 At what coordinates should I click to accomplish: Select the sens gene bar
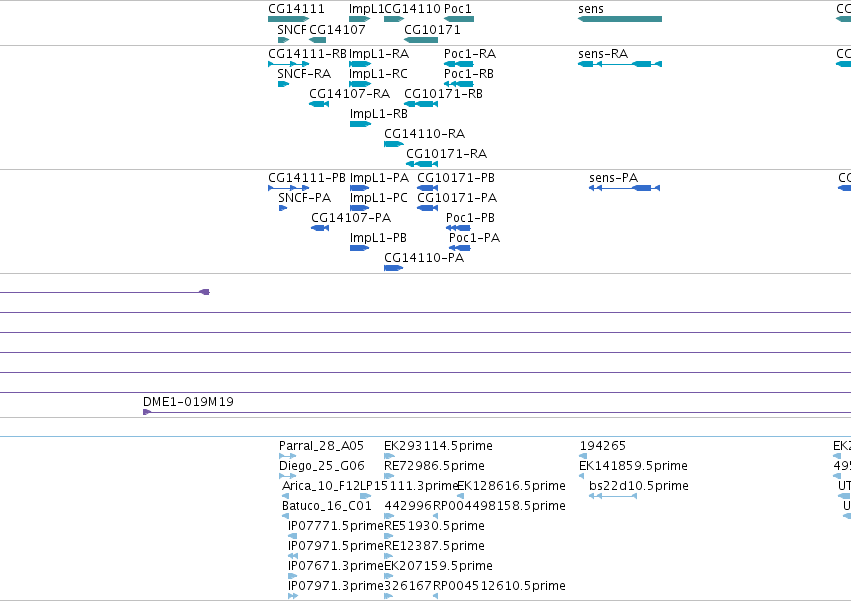(620, 19)
